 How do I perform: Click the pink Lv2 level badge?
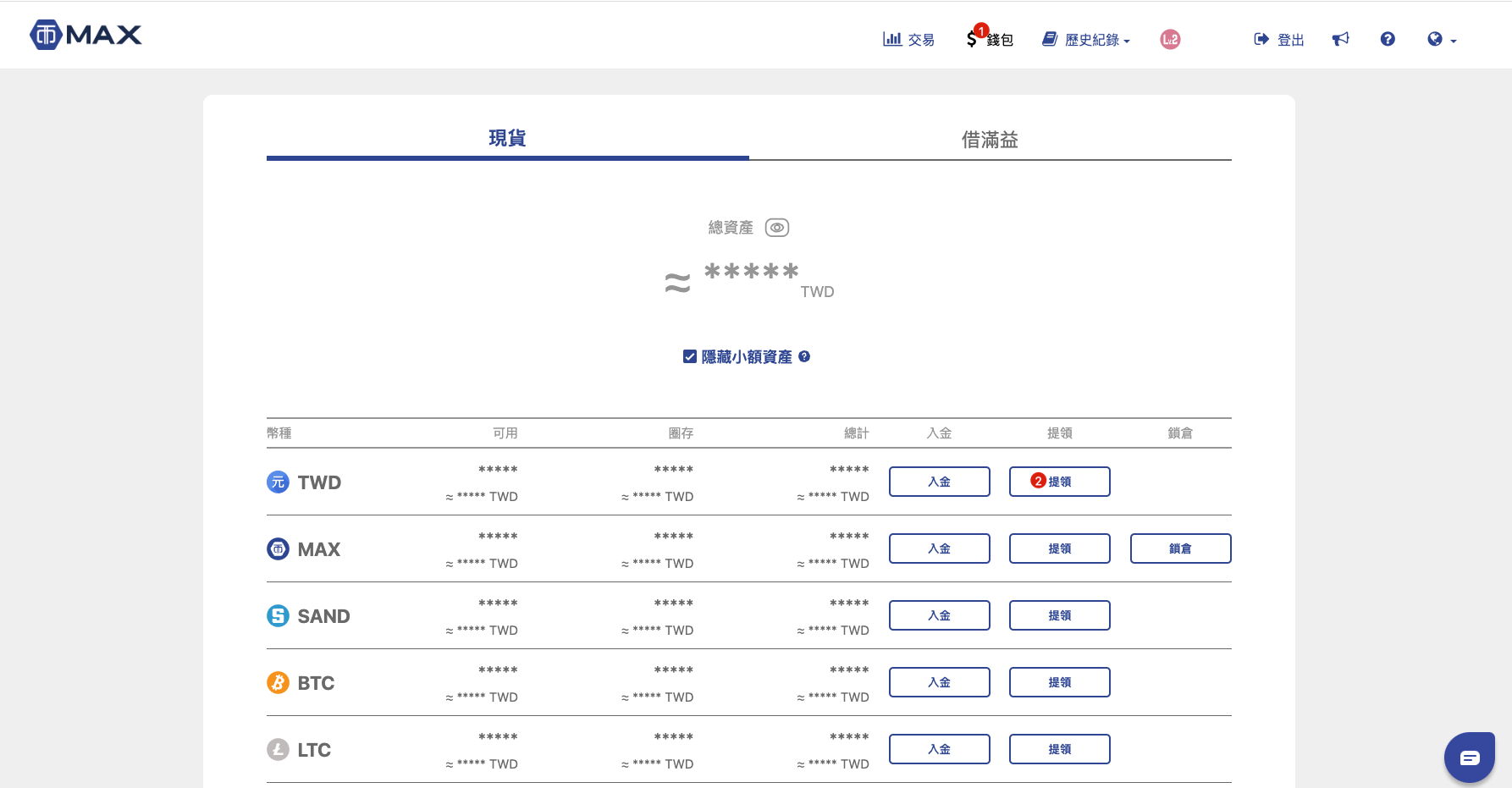tap(1170, 39)
